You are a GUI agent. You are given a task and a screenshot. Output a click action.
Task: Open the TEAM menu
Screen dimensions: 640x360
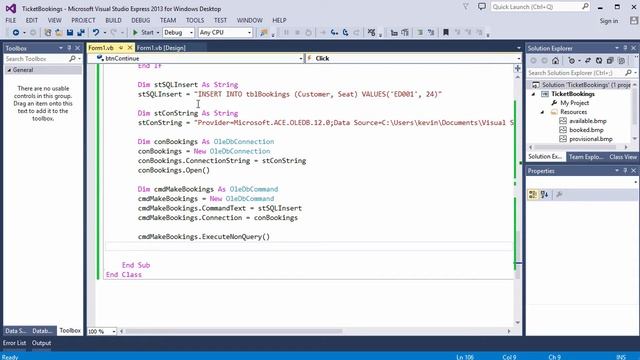tap(168, 20)
